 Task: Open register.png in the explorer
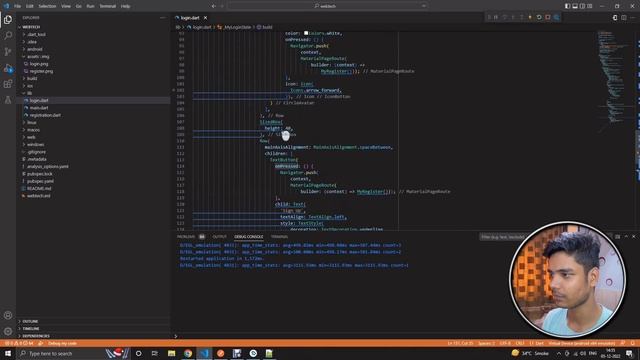point(41,71)
